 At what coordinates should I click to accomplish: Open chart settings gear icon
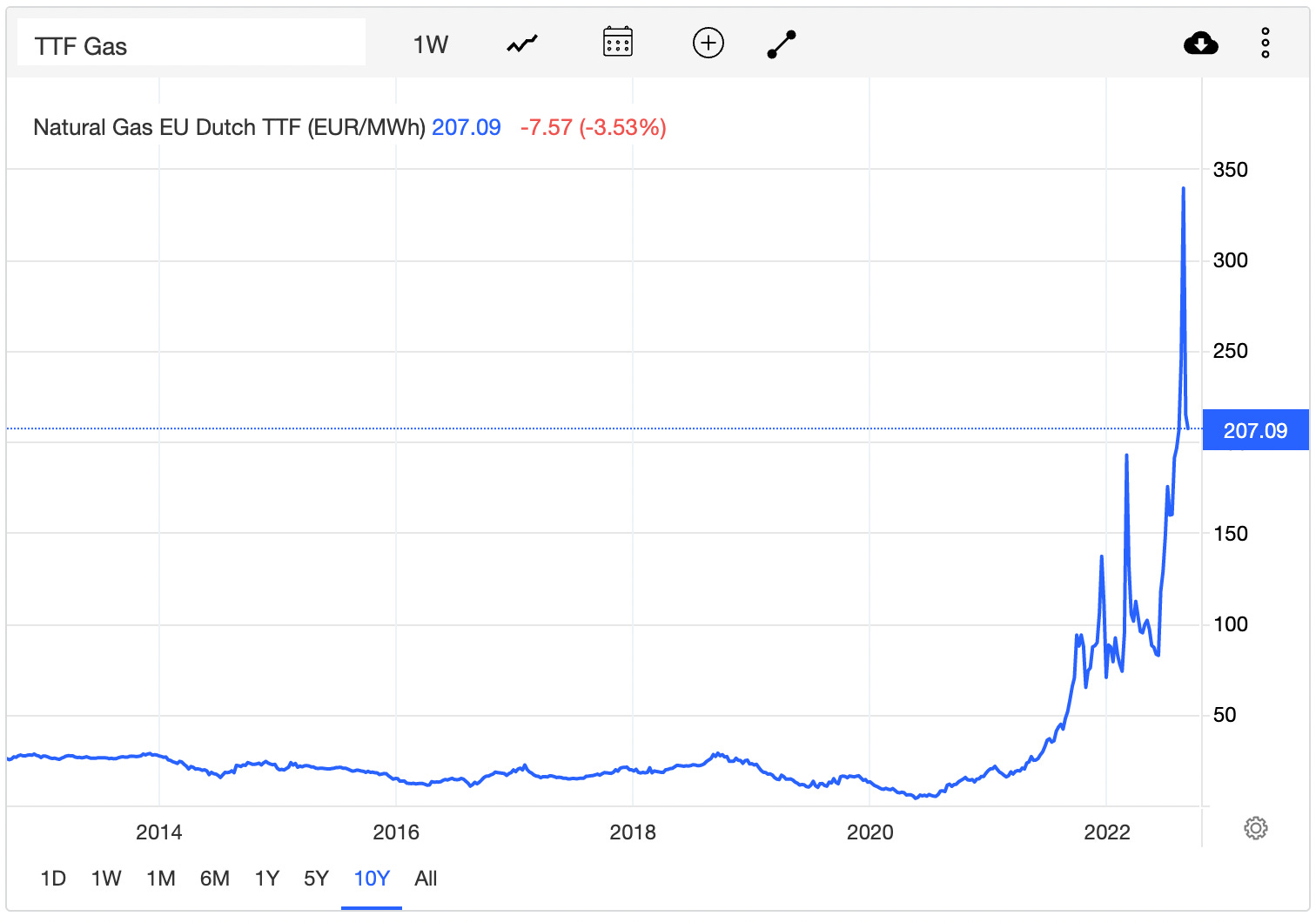coord(1256,828)
